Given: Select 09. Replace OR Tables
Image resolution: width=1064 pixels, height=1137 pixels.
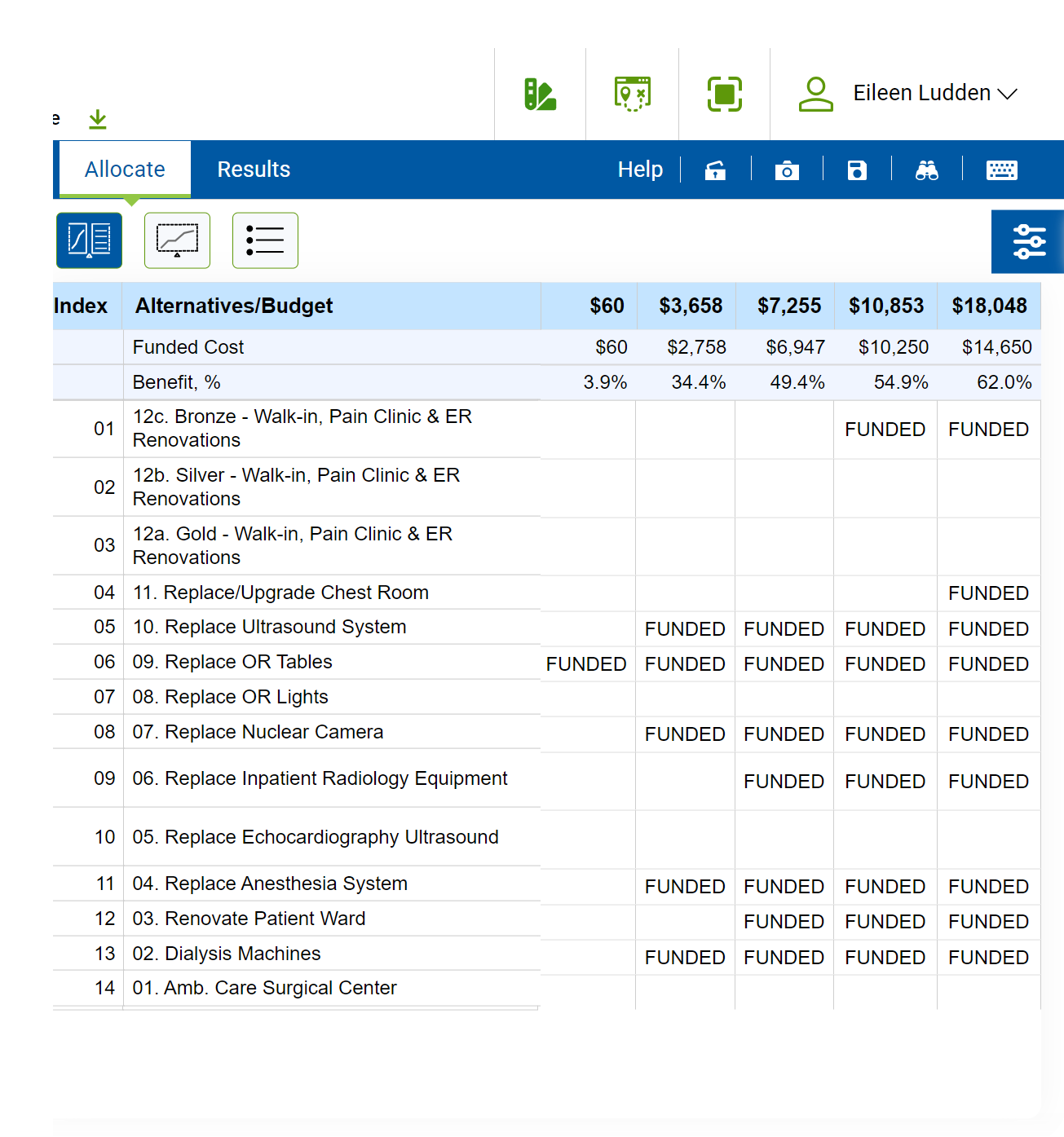Looking at the screenshot, I should click(x=232, y=662).
